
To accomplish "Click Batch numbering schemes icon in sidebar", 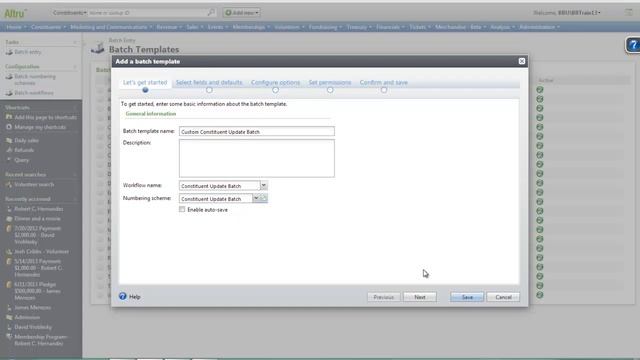I will pyautogui.click(x=9, y=76).
